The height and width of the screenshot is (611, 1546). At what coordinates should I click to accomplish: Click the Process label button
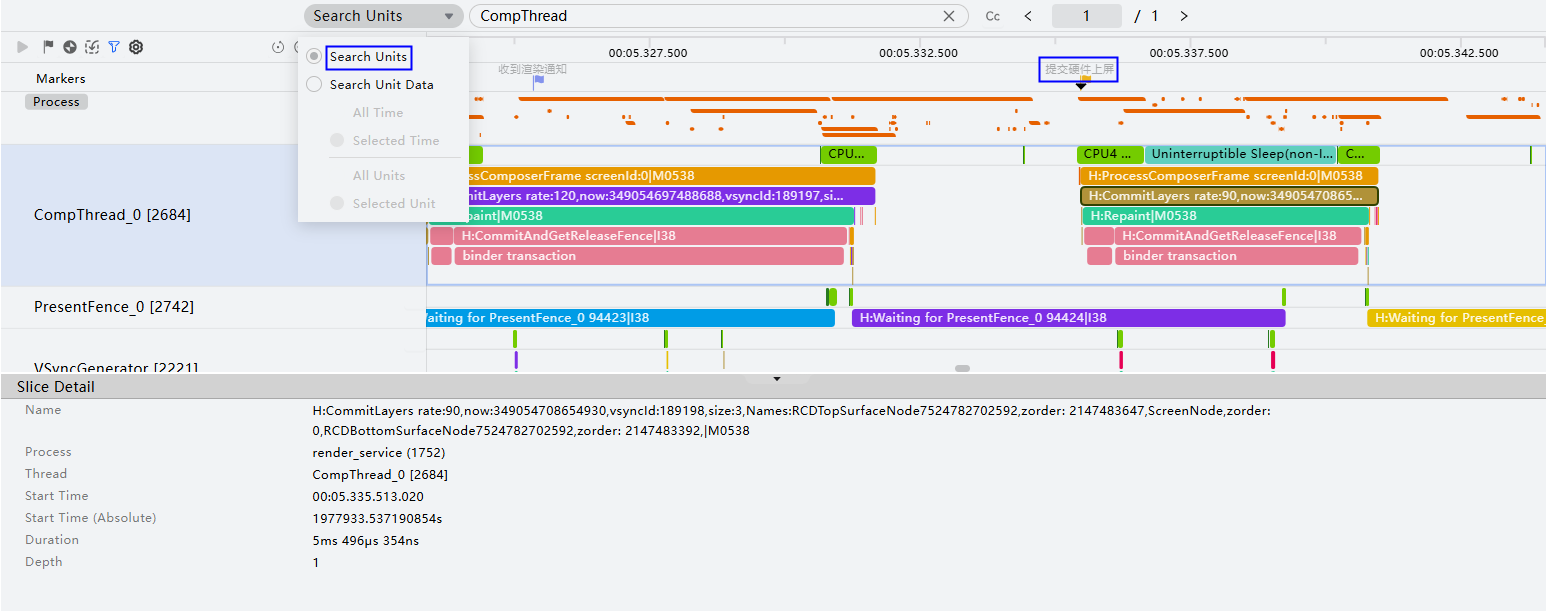[x=56, y=102]
